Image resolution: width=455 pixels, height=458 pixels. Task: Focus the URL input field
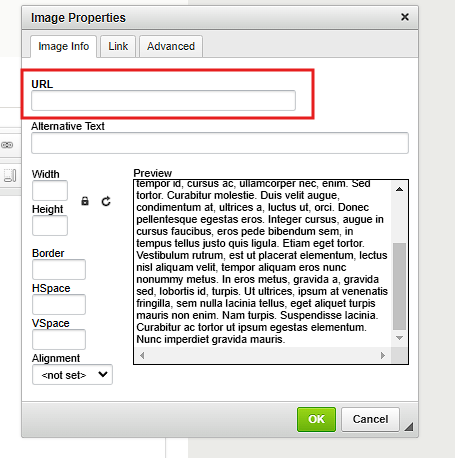(x=163, y=100)
